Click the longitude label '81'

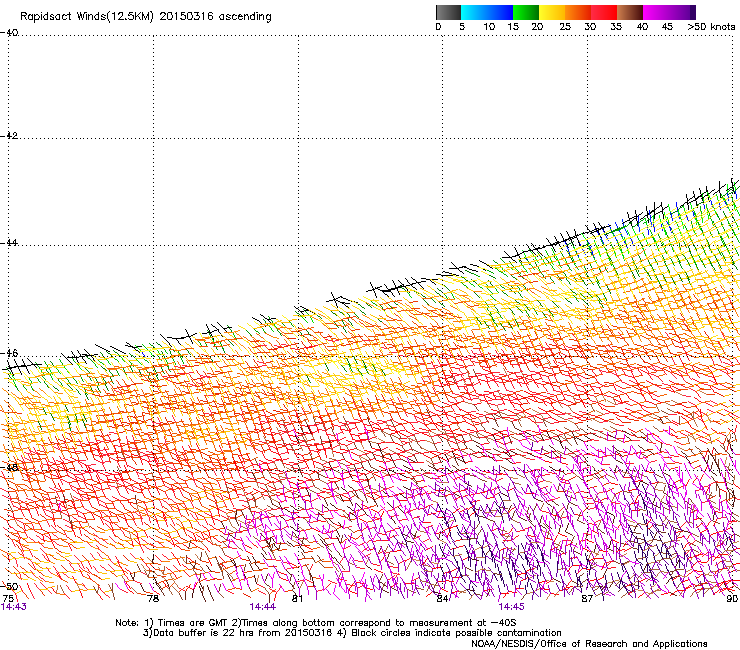(297, 599)
